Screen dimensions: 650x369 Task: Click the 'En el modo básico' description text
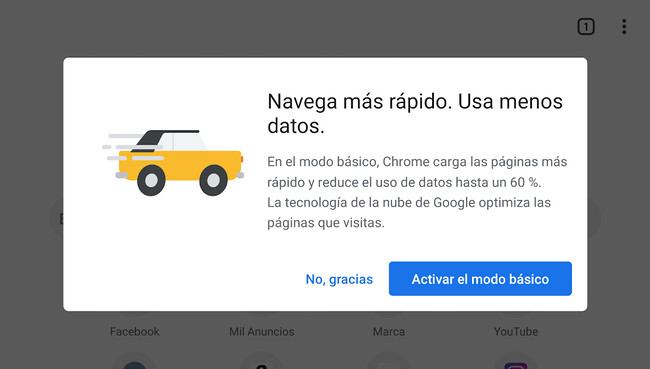417,192
